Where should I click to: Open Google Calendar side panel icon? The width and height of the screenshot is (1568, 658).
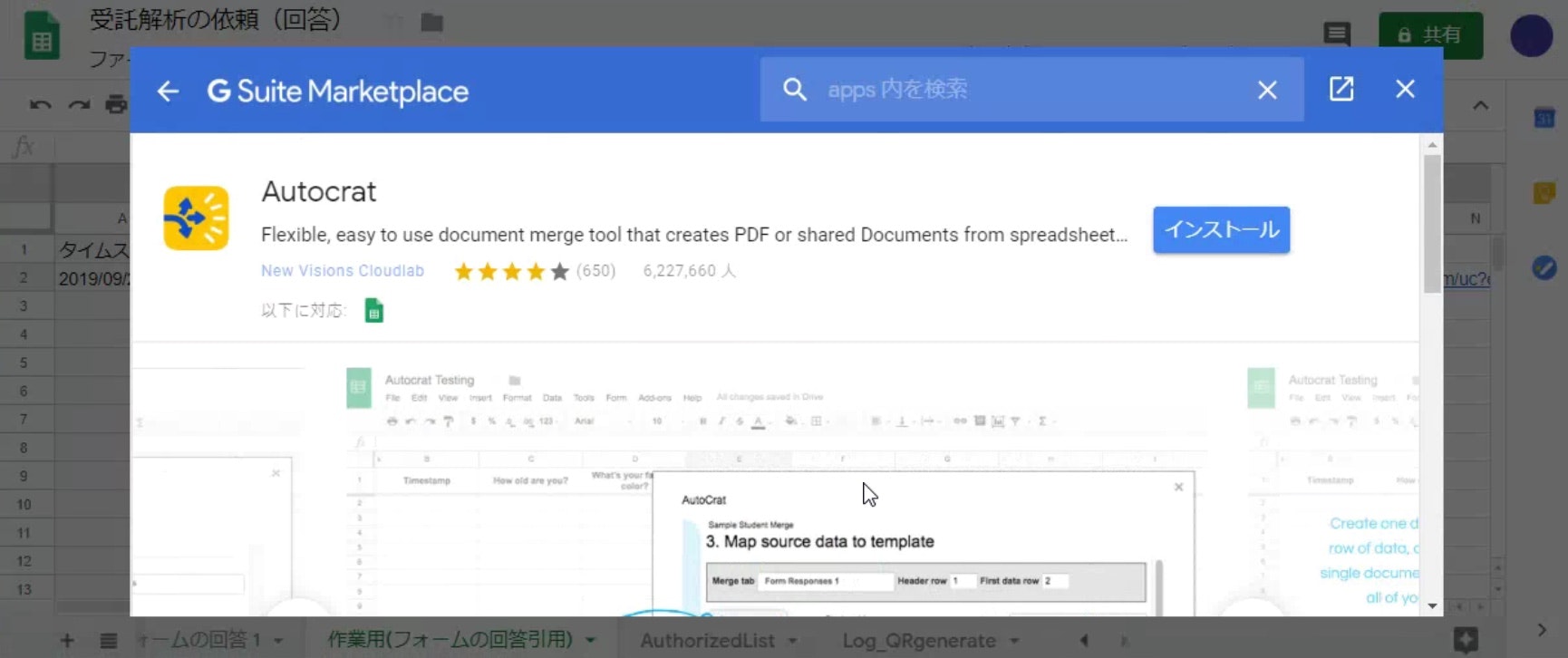pyautogui.click(x=1544, y=118)
